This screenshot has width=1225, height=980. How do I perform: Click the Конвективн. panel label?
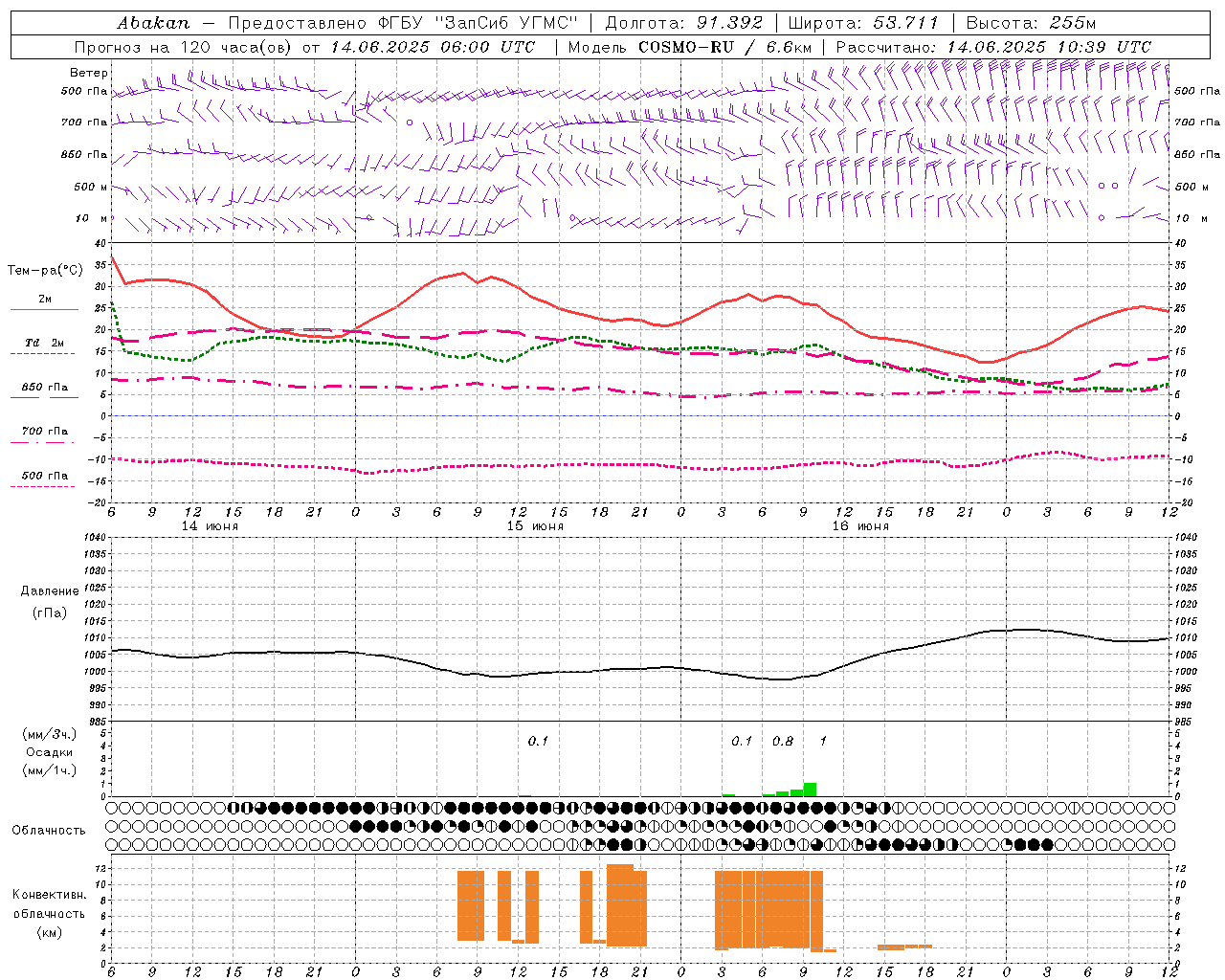point(49,895)
